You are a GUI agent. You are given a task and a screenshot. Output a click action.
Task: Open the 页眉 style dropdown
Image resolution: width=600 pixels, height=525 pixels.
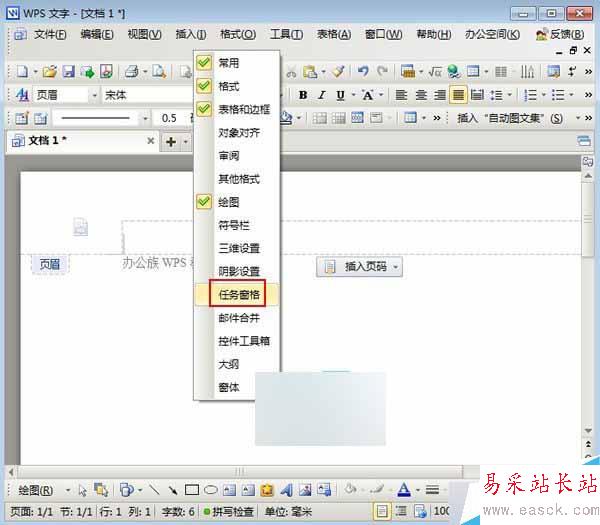pyautogui.click(x=94, y=95)
